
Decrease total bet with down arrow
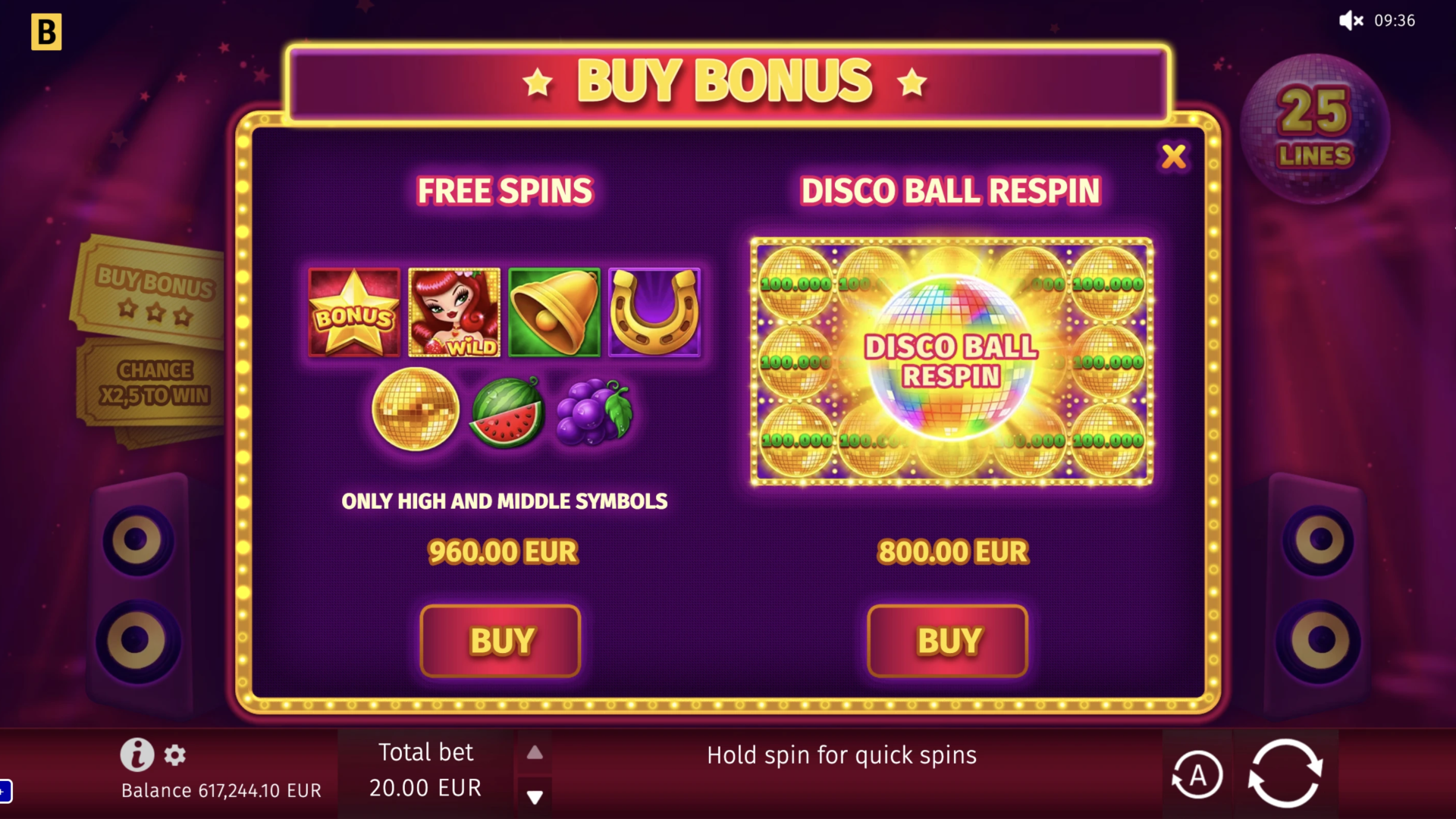(535, 797)
